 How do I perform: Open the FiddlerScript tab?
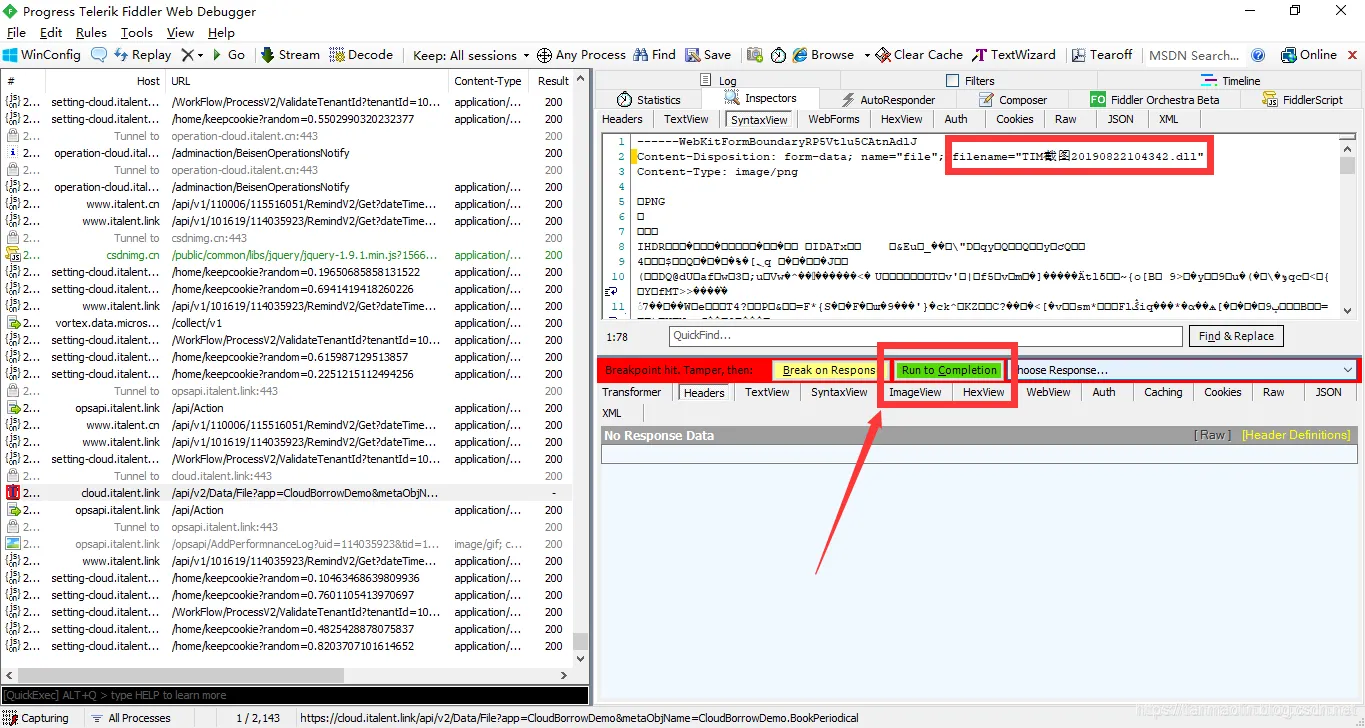(x=1302, y=100)
